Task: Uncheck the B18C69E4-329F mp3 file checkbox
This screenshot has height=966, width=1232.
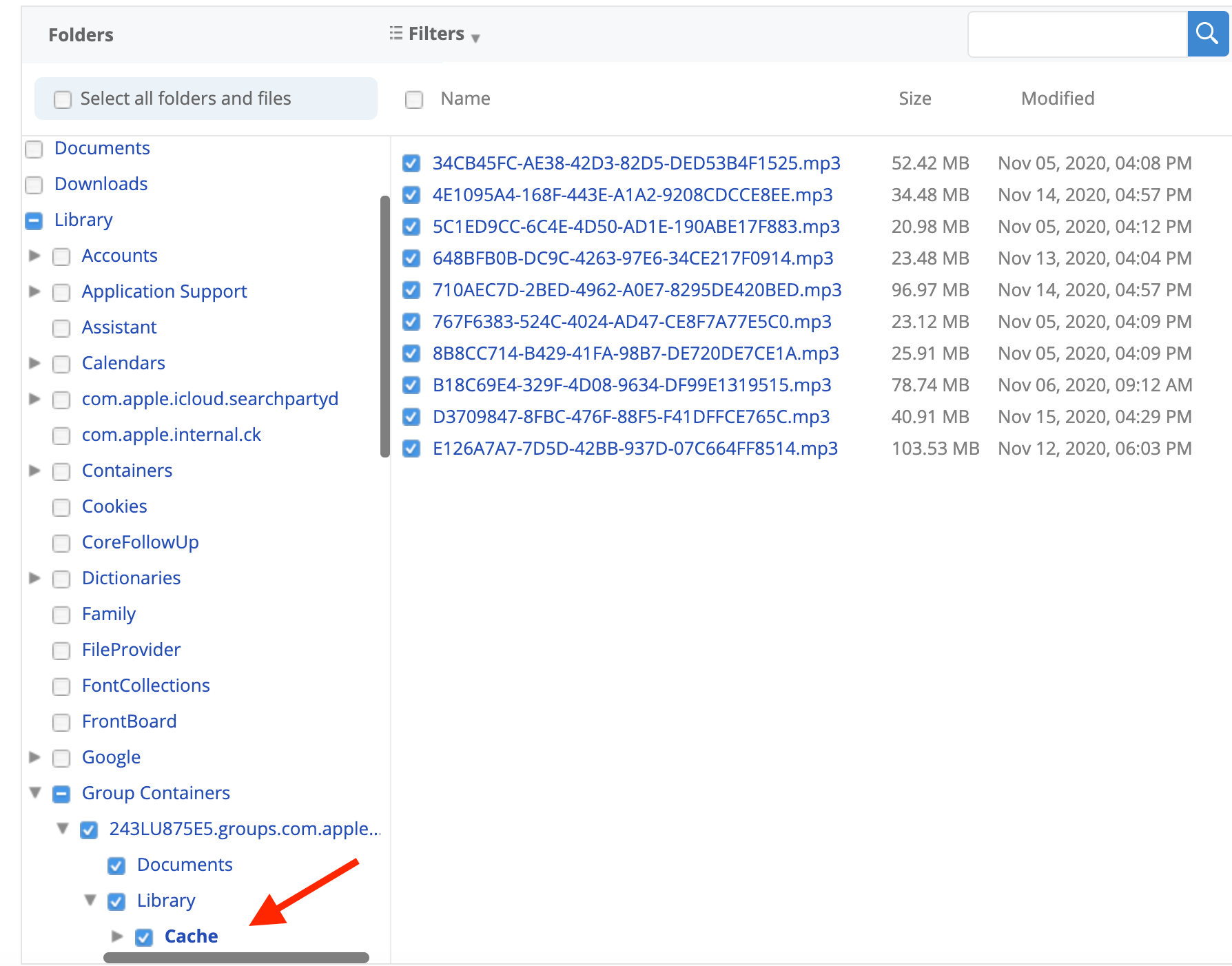Action: (x=411, y=385)
